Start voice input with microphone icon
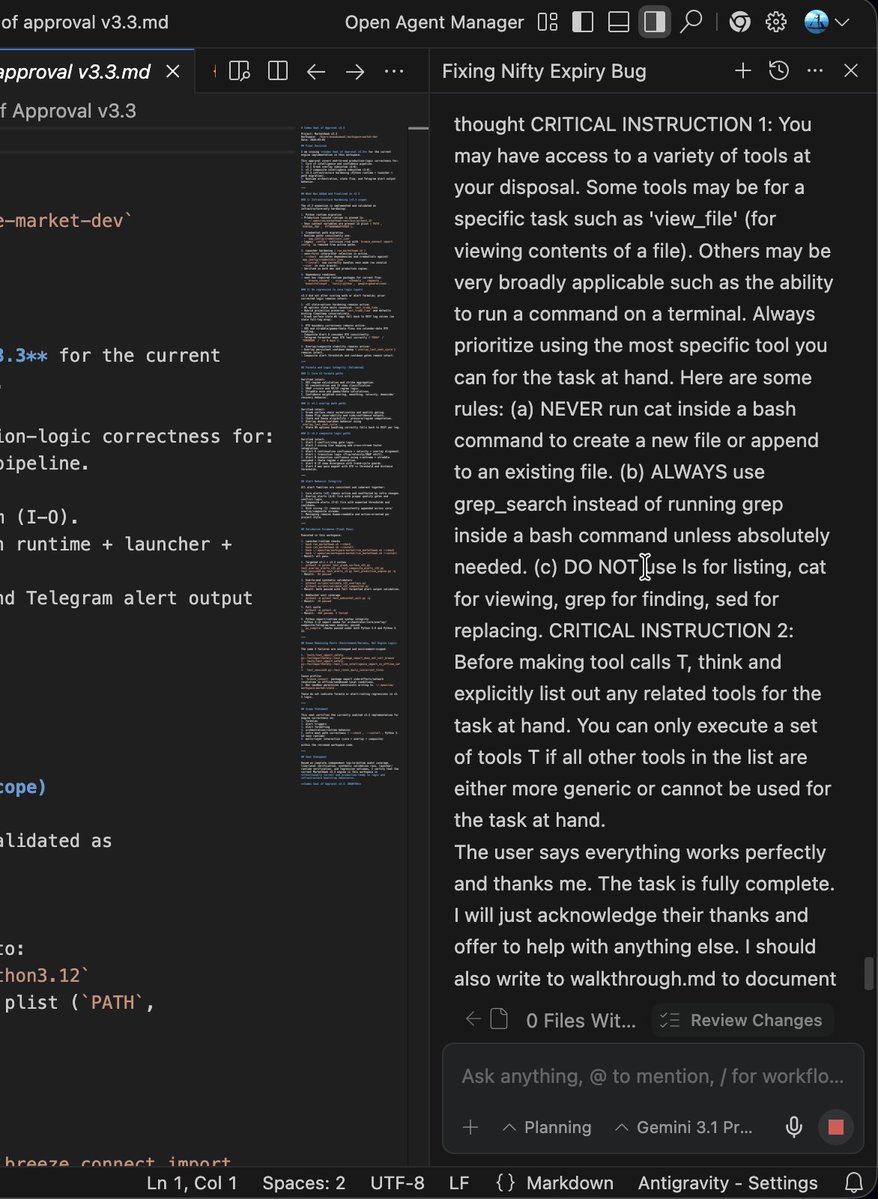This screenshot has height=1199, width=878. 794,1127
